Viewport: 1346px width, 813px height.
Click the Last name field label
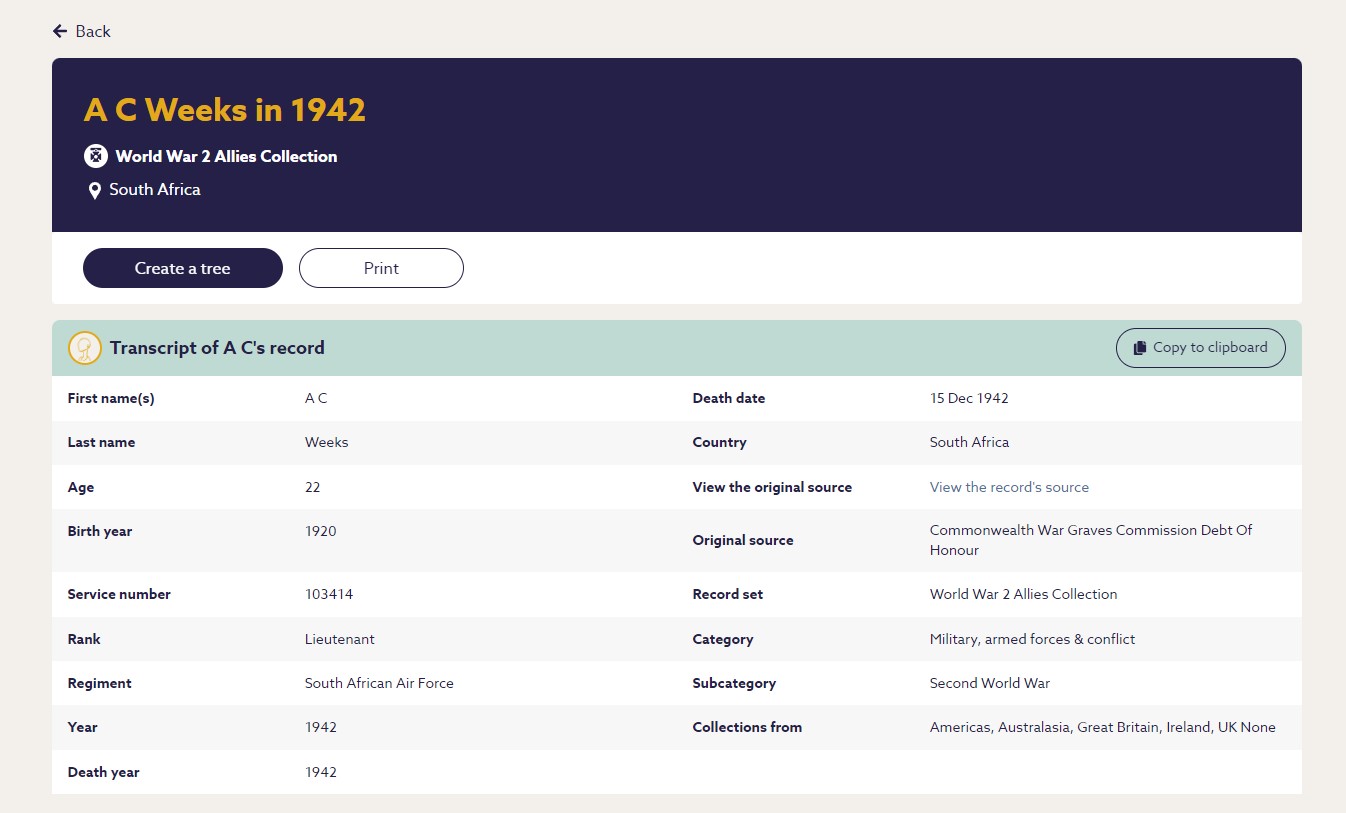(x=101, y=442)
